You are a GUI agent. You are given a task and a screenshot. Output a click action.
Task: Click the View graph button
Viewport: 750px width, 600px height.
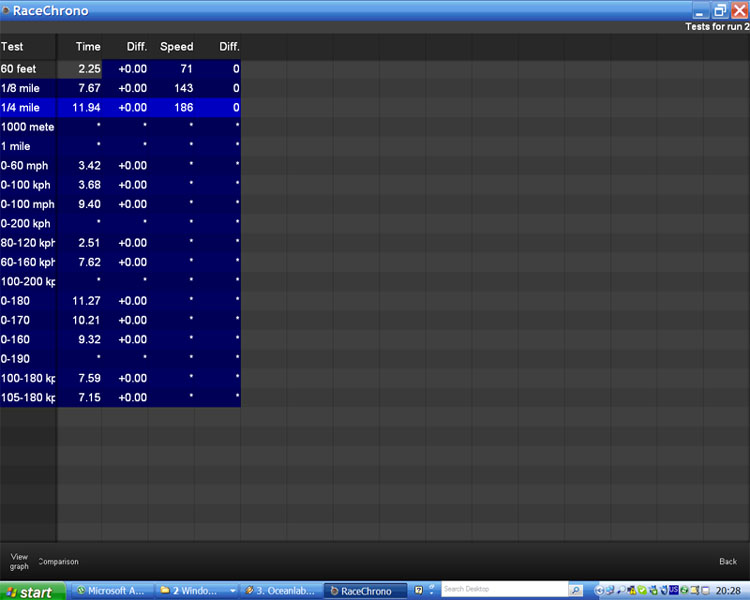tap(19, 561)
